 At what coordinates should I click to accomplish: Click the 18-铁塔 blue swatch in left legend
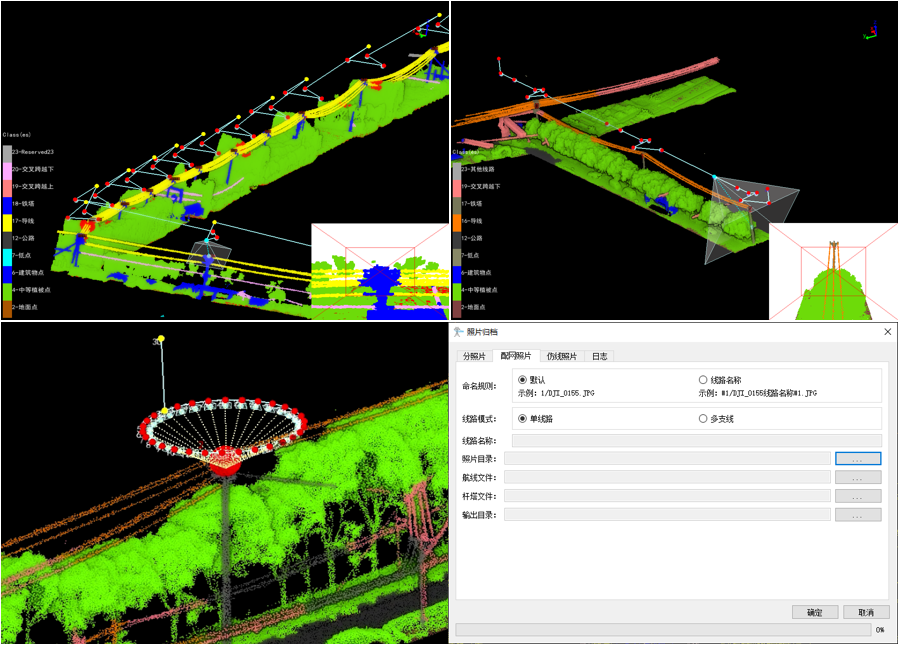click(7, 205)
